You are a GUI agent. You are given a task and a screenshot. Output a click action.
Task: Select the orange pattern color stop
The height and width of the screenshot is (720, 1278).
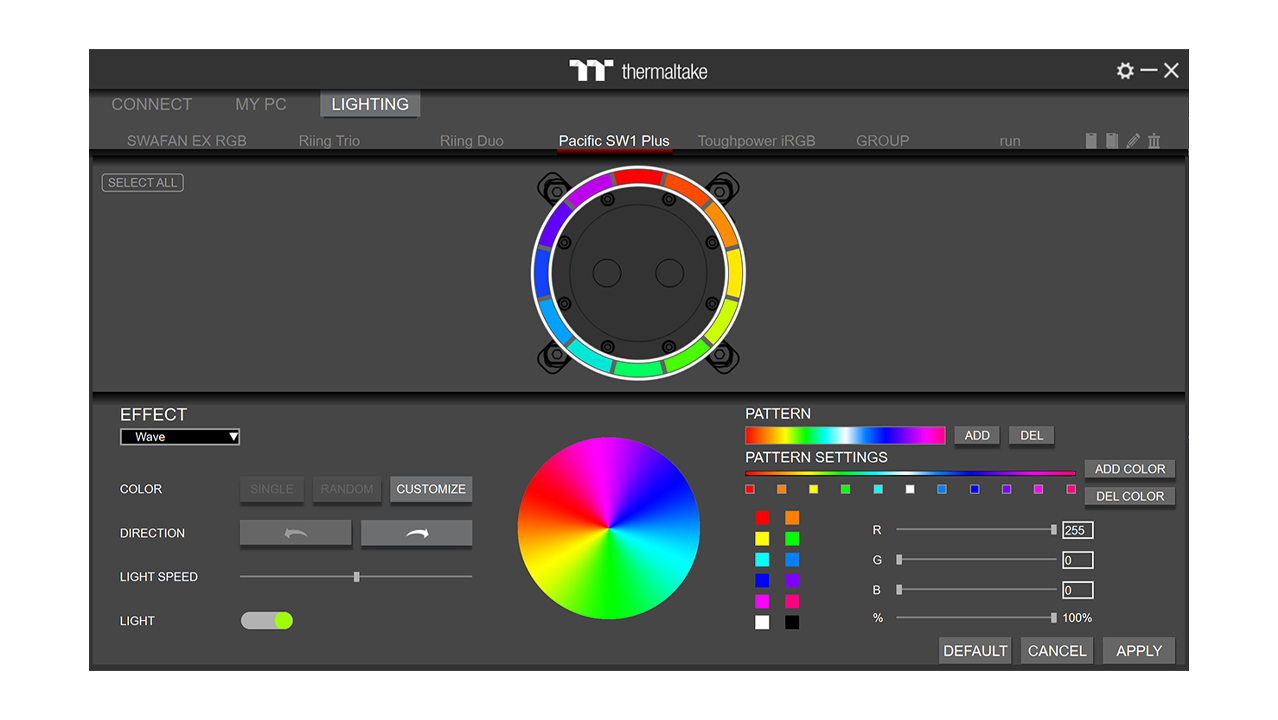coord(782,489)
